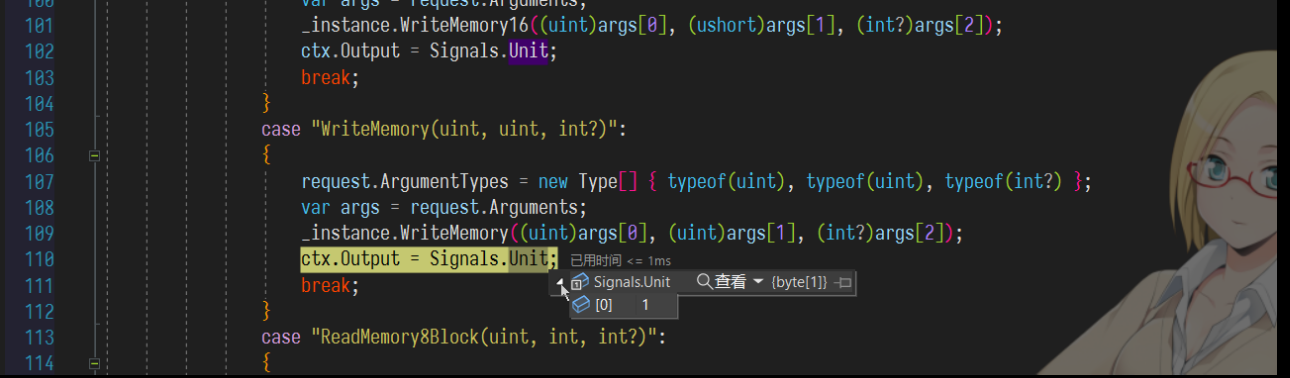Pin the datatip with the pin icon
1290x378 pixels.
(x=842, y=283)
